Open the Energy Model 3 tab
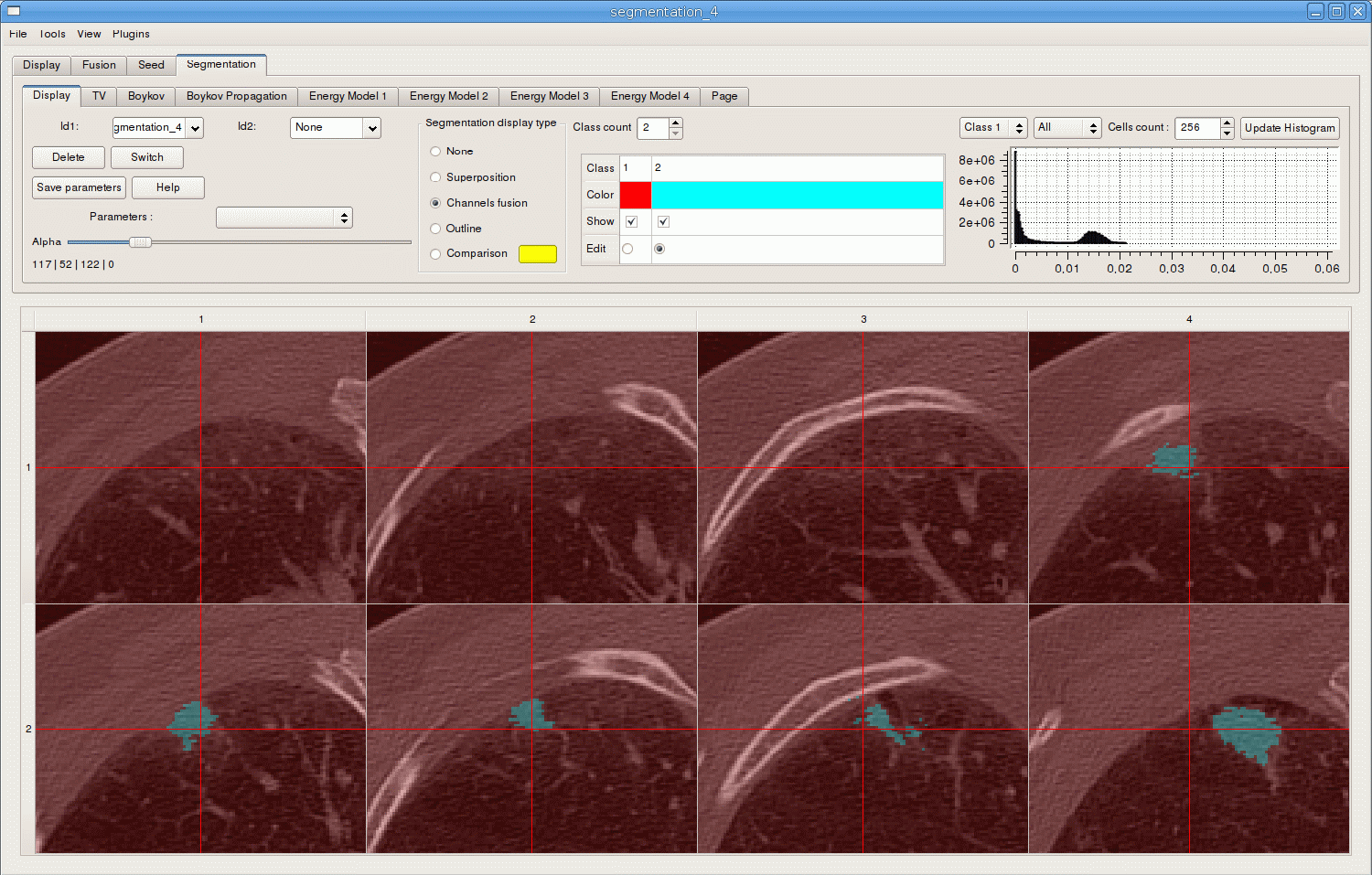 [x=549, y=96]
